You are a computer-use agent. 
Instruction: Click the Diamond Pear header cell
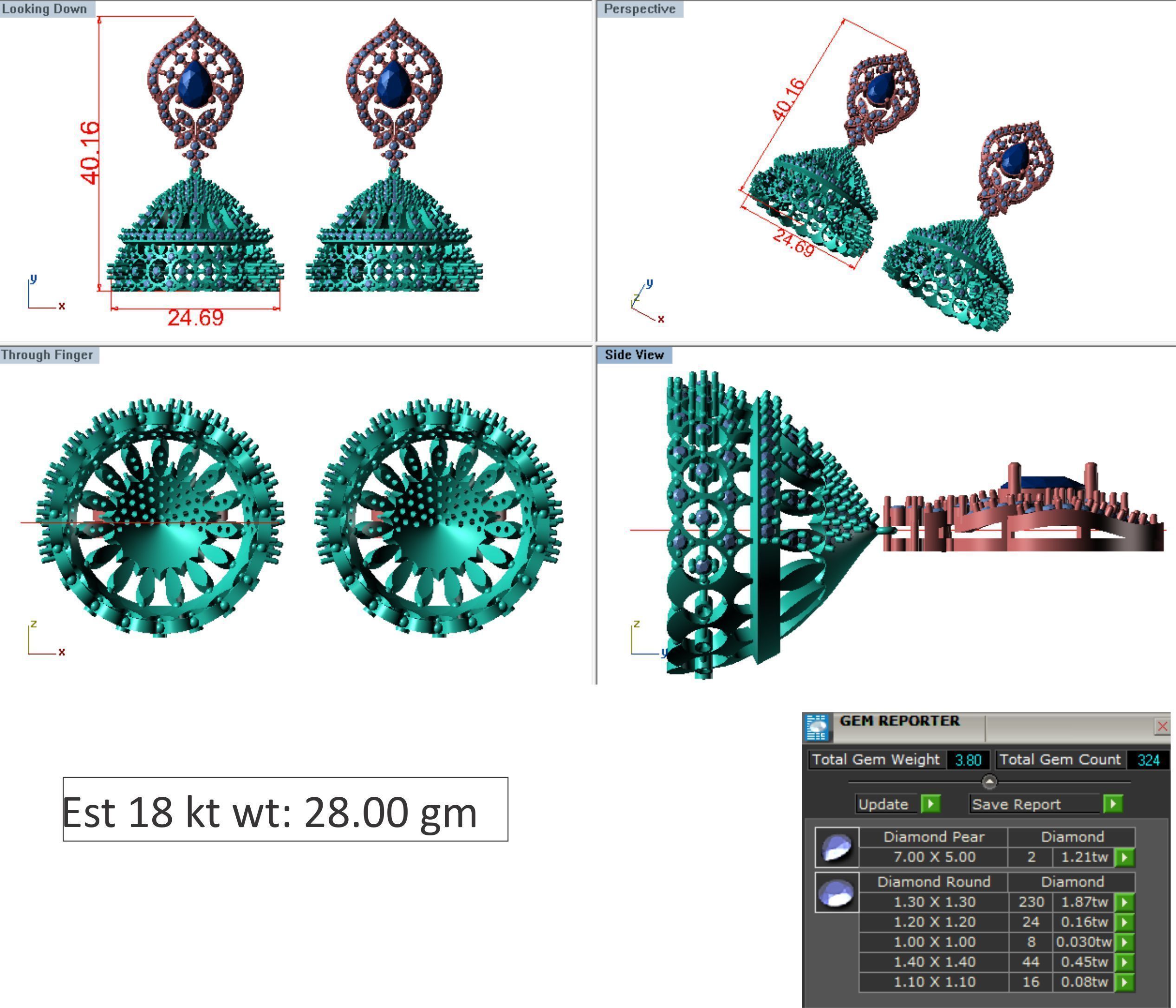coord(934,837)
